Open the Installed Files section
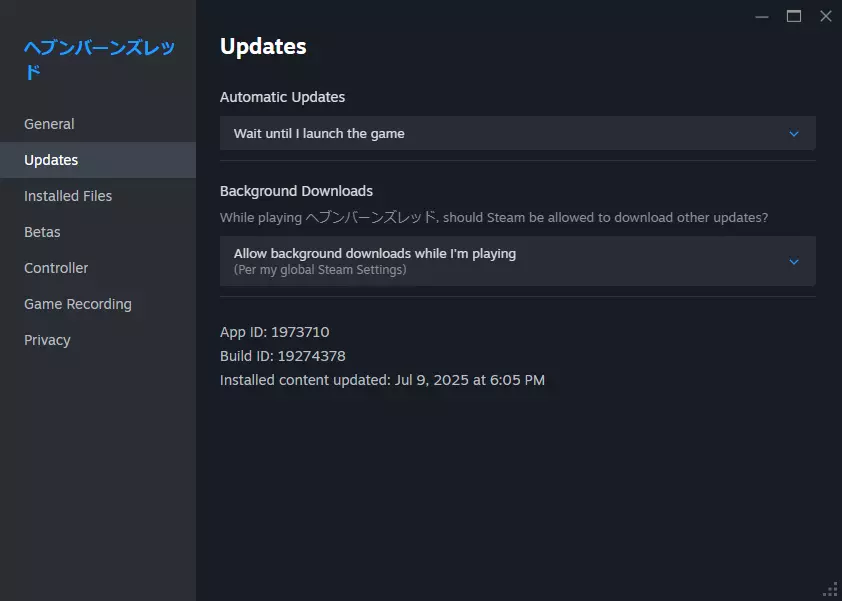This screenshot has height=601, width=842. (98, 196)
